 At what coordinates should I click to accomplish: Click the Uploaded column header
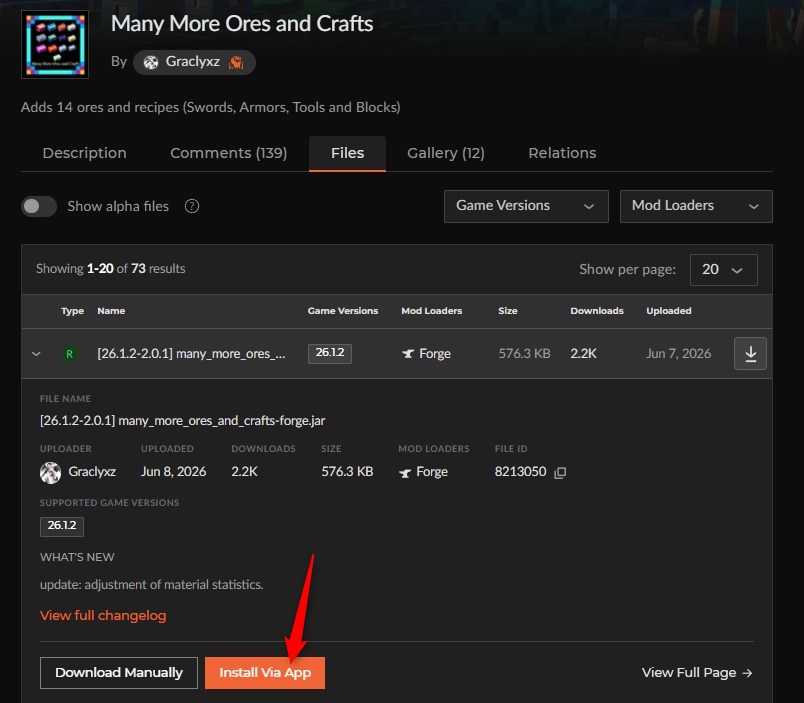[x=669, y=311]
